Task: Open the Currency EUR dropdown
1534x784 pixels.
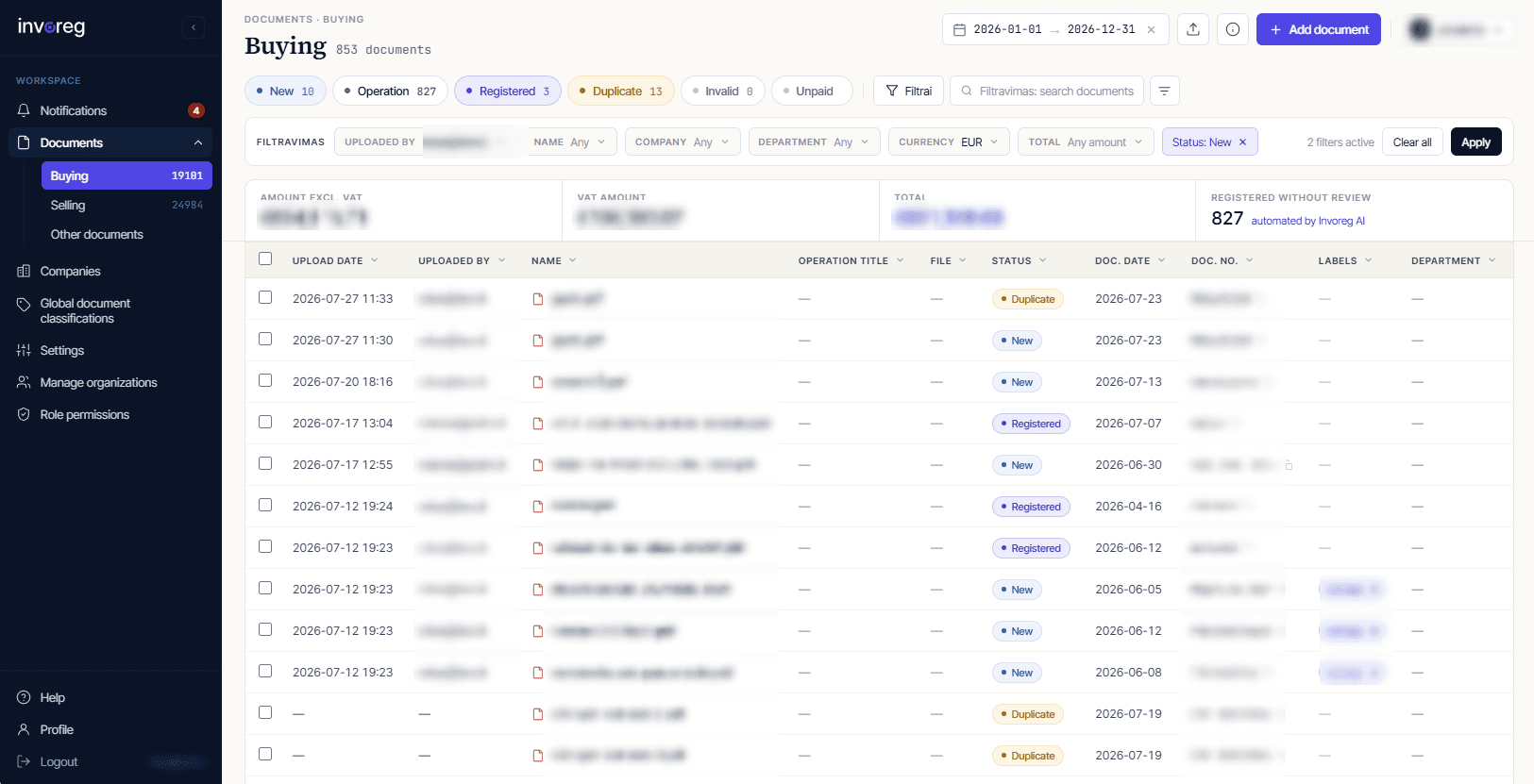Action: pos(949,142)
